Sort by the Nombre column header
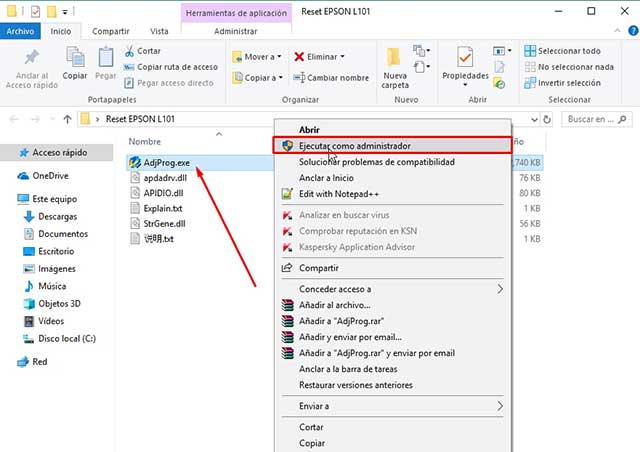The width and height of the screenshot is (640, 452). pyautogui.click(x=144, y=142)
